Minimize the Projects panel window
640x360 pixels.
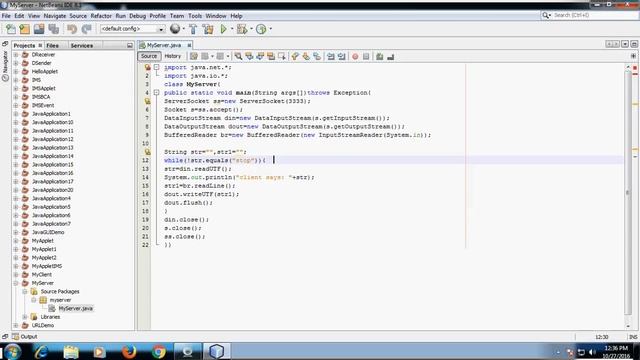pyautogui.click(x=130, y=46)
